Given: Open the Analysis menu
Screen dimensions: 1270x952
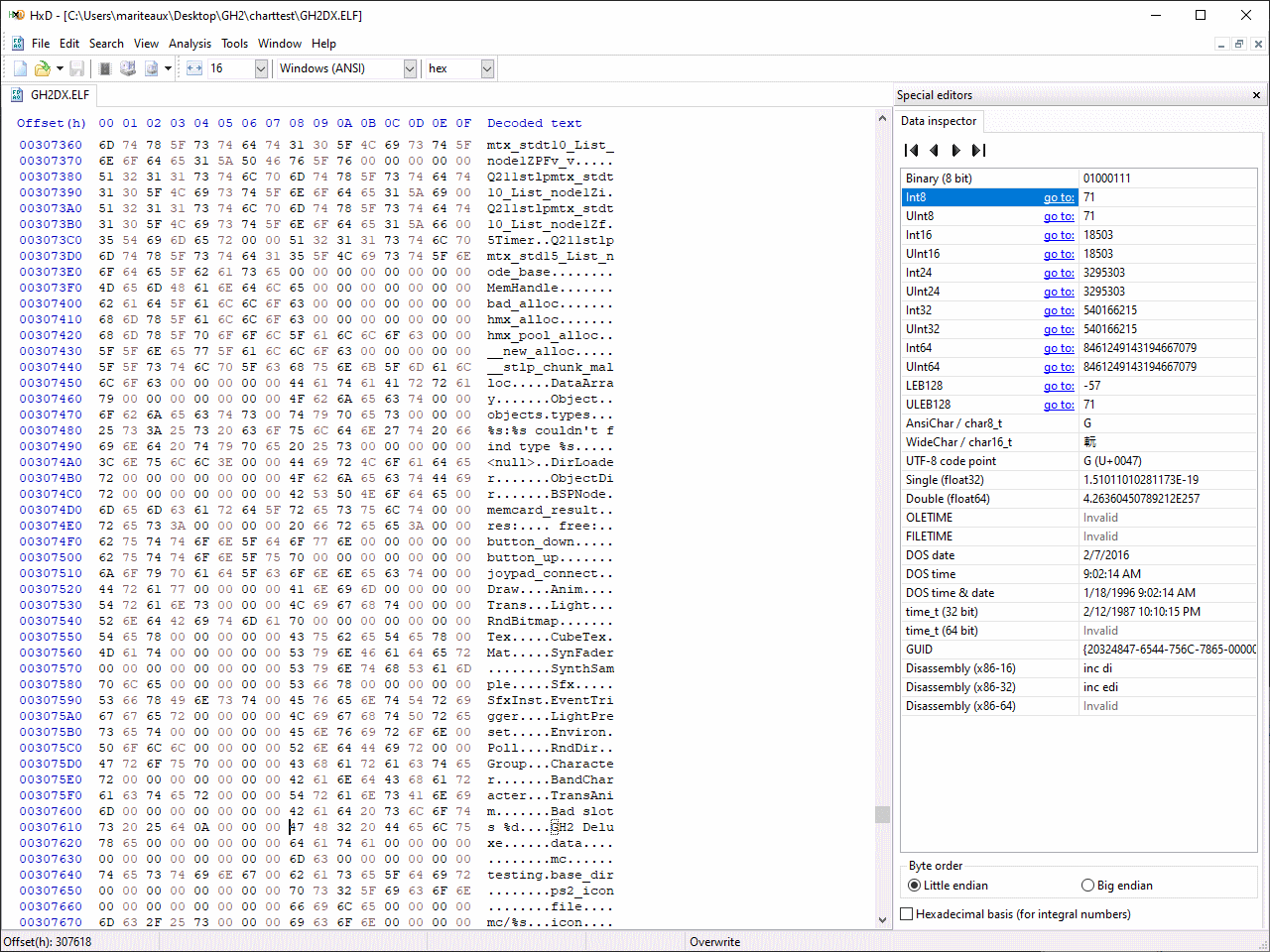Looking at the screenshot, I should click(190, 44).
